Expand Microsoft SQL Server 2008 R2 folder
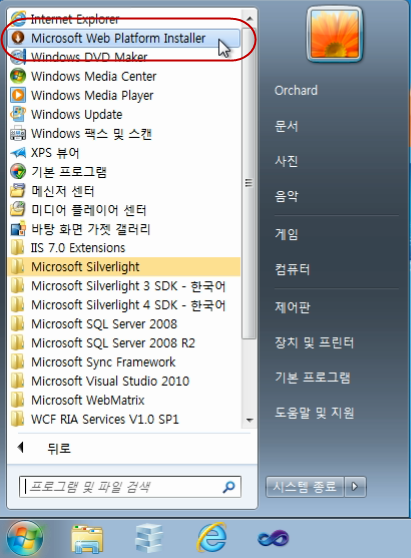 [123, 343]
